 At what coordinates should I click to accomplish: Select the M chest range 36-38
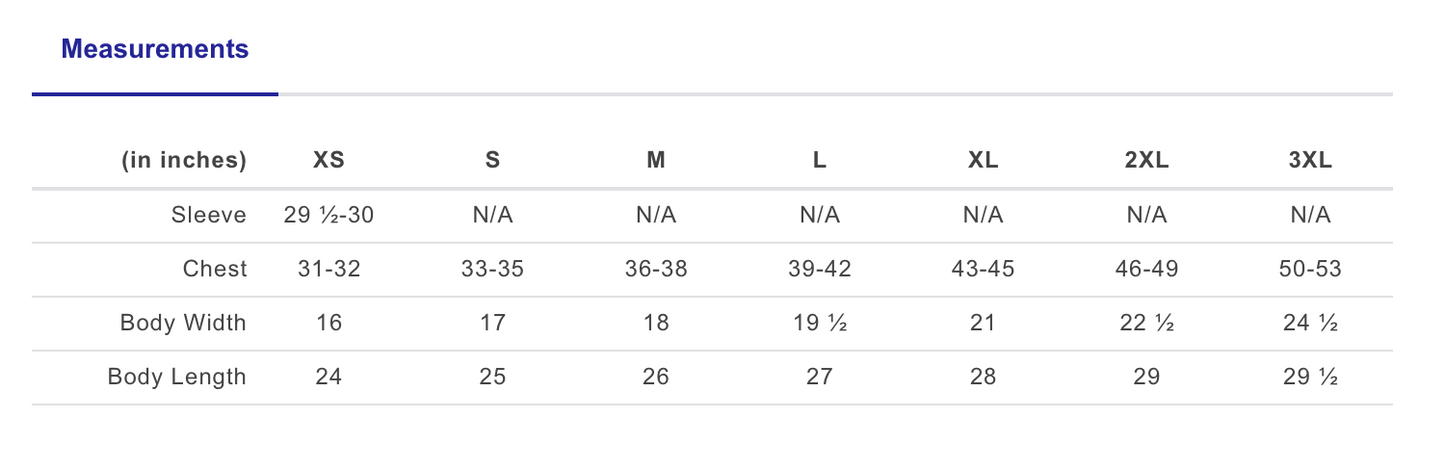(x=656, y=269)
